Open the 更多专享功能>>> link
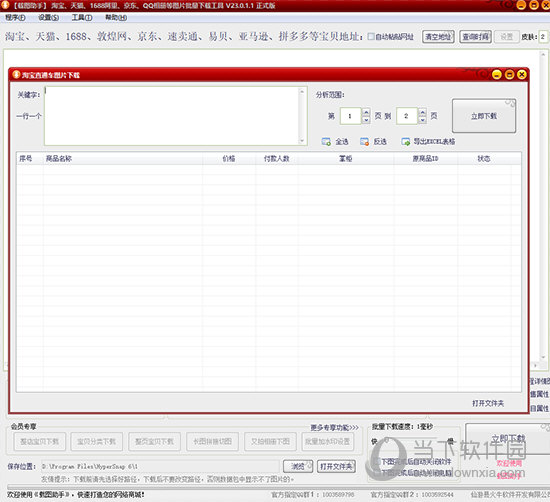The height and width of the screenshot is (502, 550). [x=334, y=428]
